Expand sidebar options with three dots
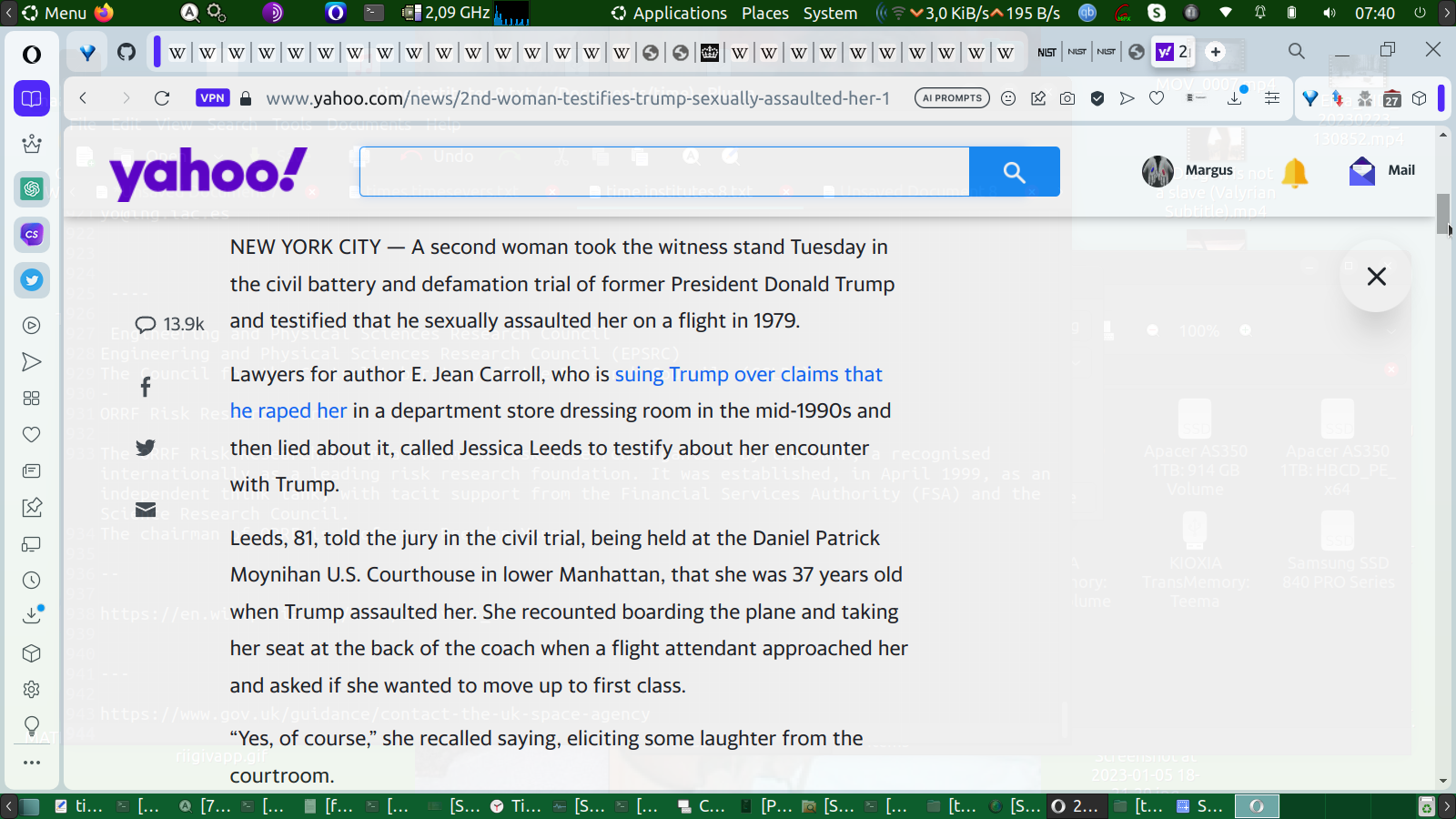Screen dimensions: 1456x819 [x=32, y=763]
